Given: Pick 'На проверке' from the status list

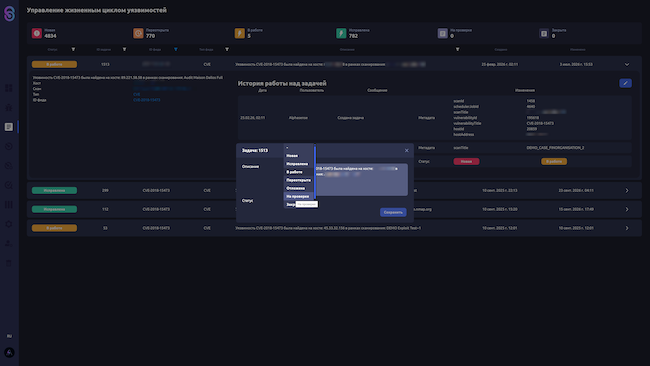Looking at the screenshot, I should pyautogui.click(x=298, y=196).
